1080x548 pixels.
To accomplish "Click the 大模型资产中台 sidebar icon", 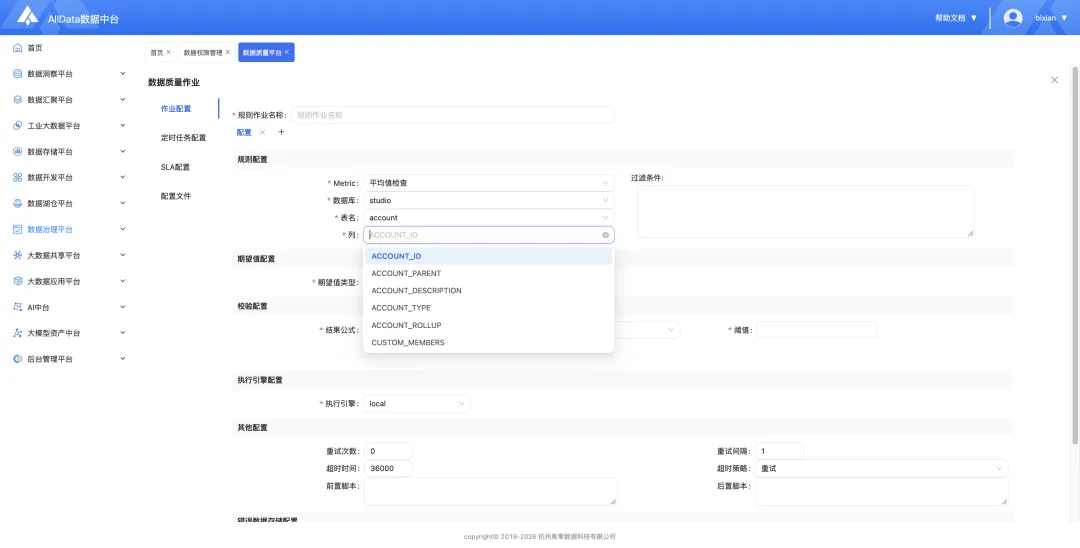I will tap(18, 333).
